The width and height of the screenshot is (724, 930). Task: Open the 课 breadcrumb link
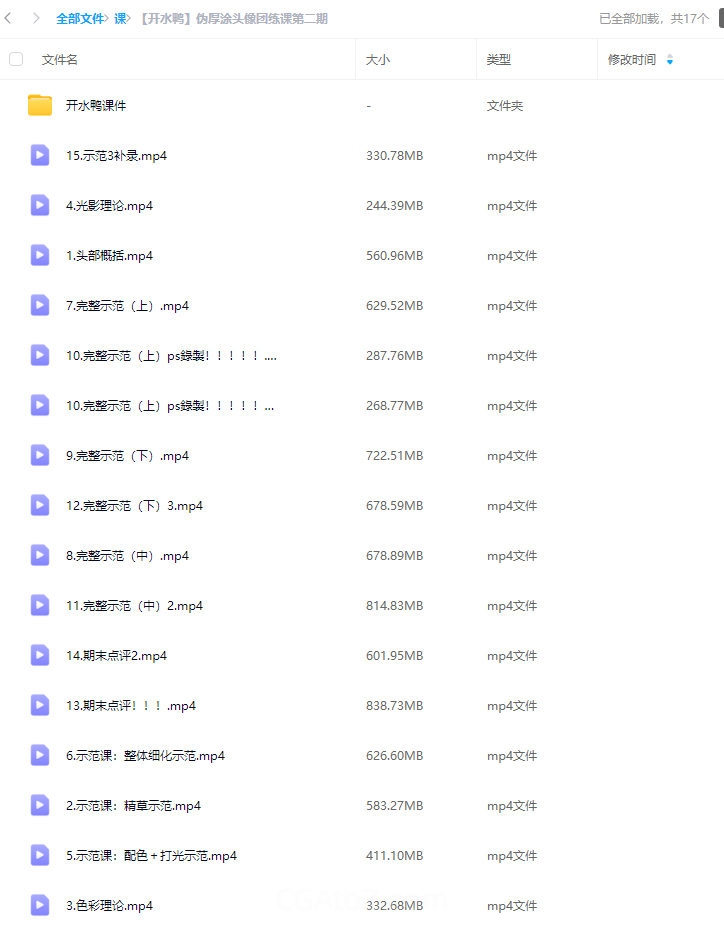(x=120, y=18)
